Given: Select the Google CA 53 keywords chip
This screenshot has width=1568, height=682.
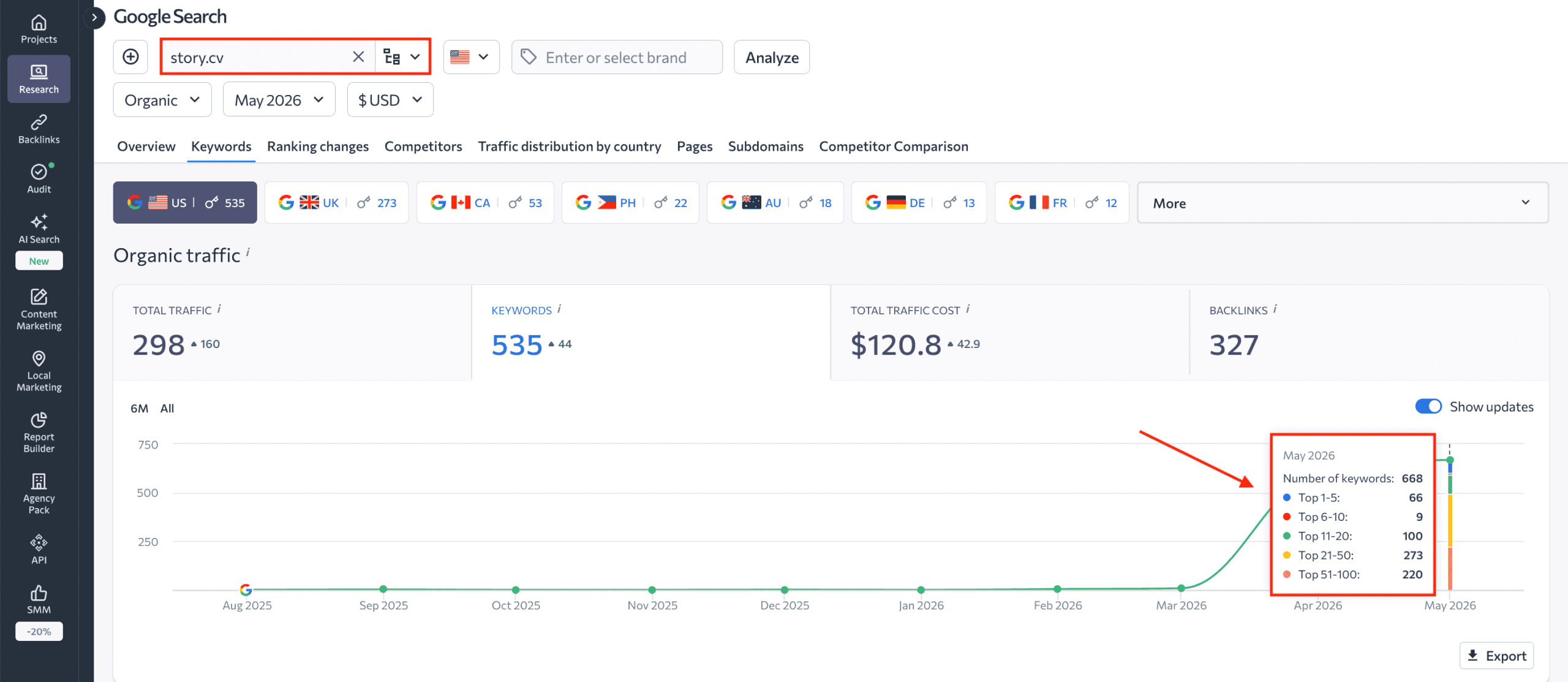Looking at the screenshot, I should pyautogui.click(x=485, y=203).
